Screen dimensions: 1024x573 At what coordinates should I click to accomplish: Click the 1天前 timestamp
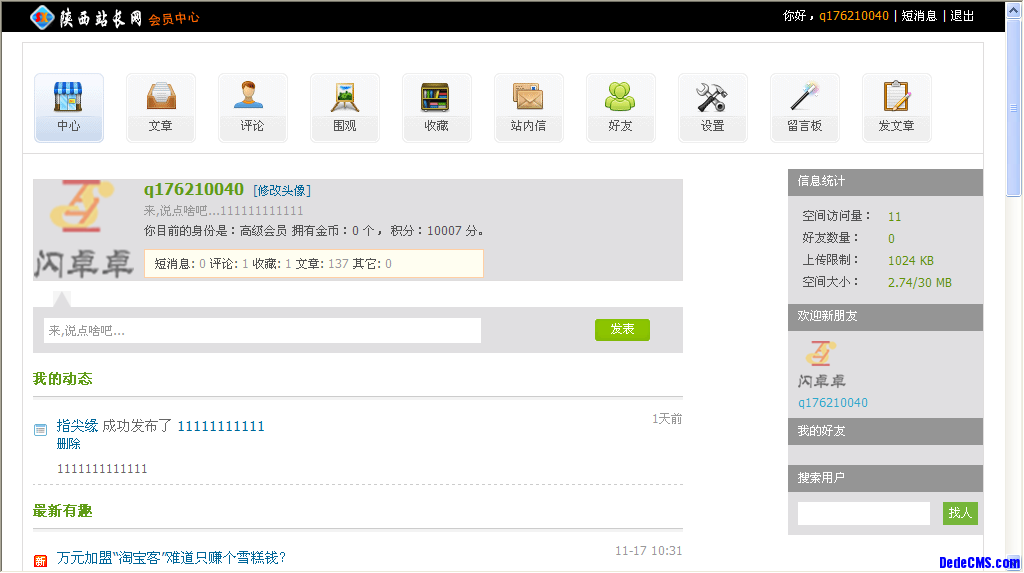tap(667, 419)
